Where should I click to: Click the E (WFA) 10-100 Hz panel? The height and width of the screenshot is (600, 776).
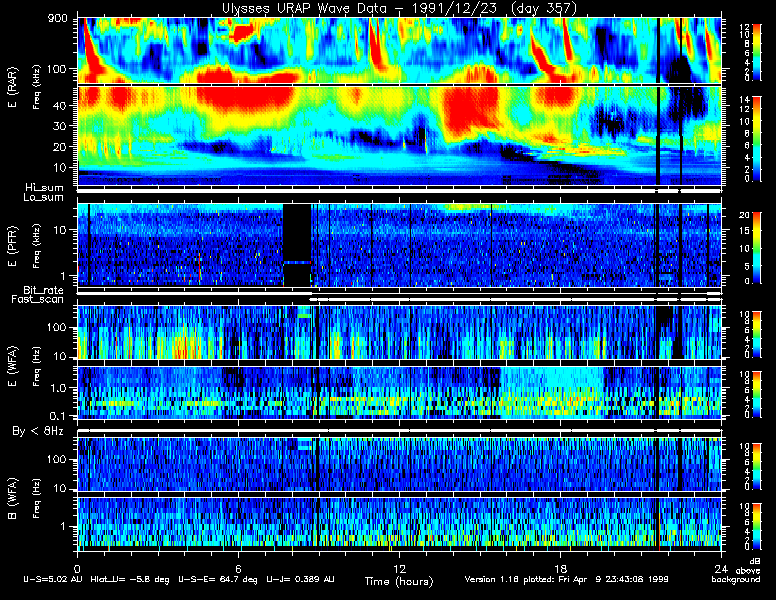399,332
